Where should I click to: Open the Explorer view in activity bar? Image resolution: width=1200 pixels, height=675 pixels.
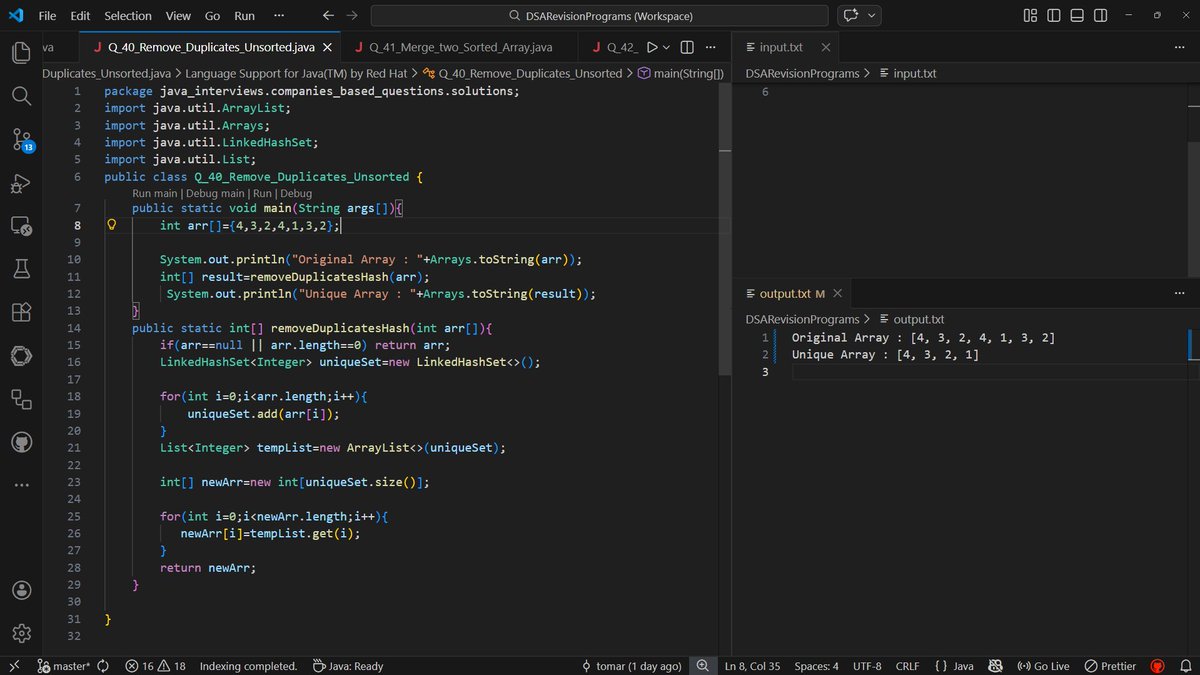[x=22, y=52]
